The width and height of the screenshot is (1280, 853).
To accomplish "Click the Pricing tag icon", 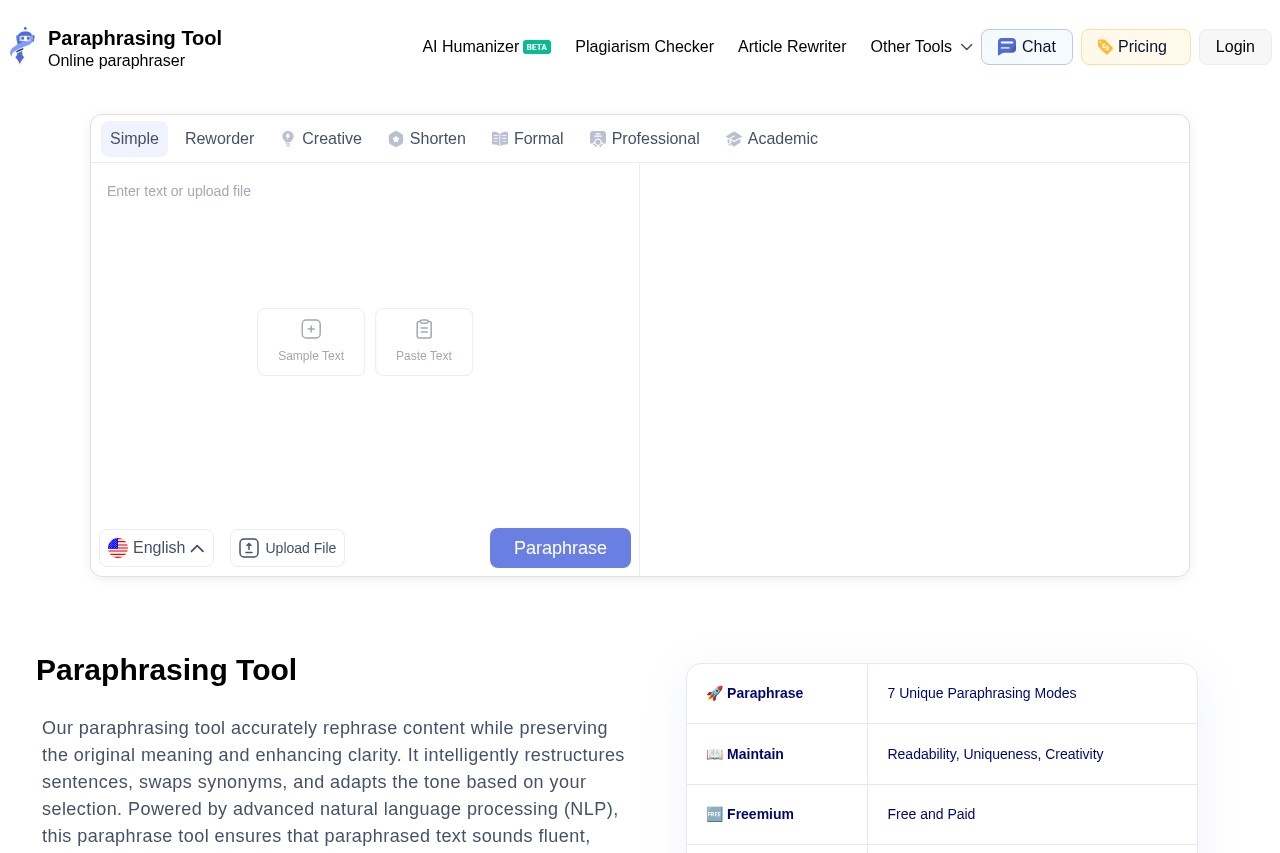I will pyautogui.click(x=1105, y=47).
